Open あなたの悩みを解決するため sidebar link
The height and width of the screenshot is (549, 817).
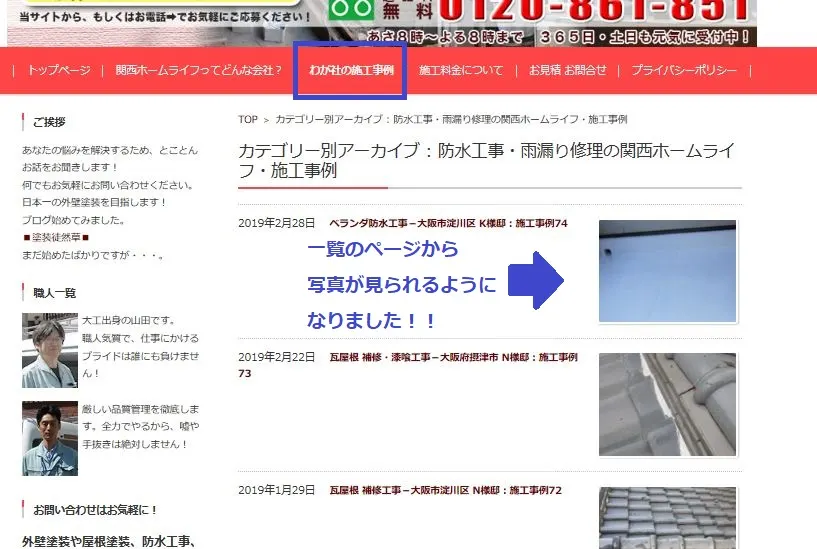point(110,158)
